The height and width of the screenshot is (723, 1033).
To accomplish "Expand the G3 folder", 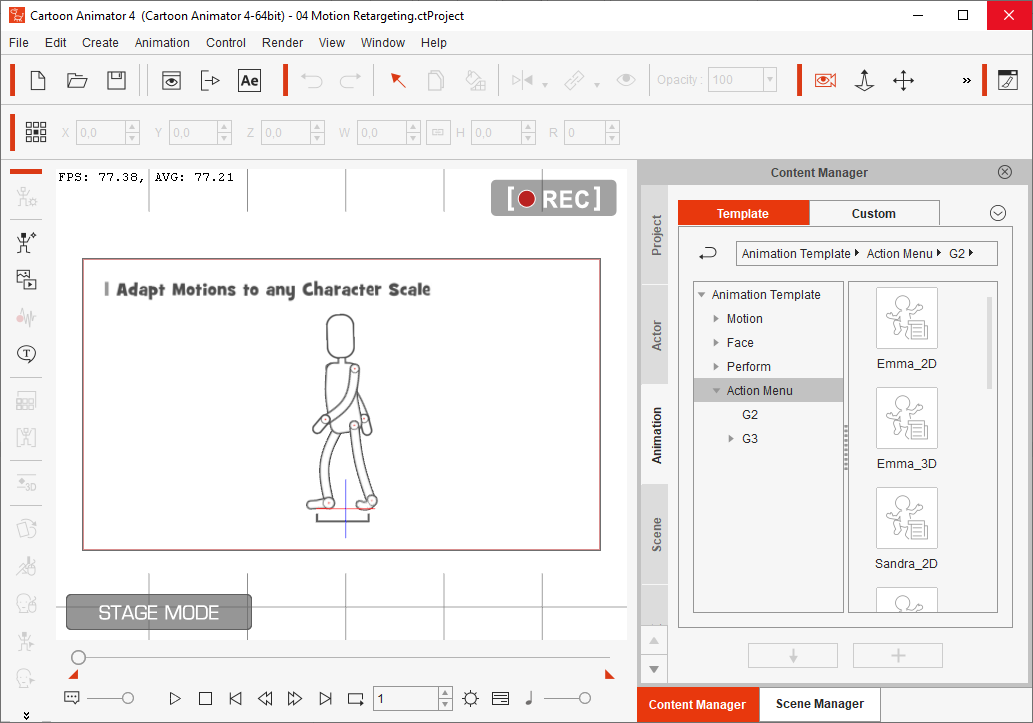I will pos(731,439).
